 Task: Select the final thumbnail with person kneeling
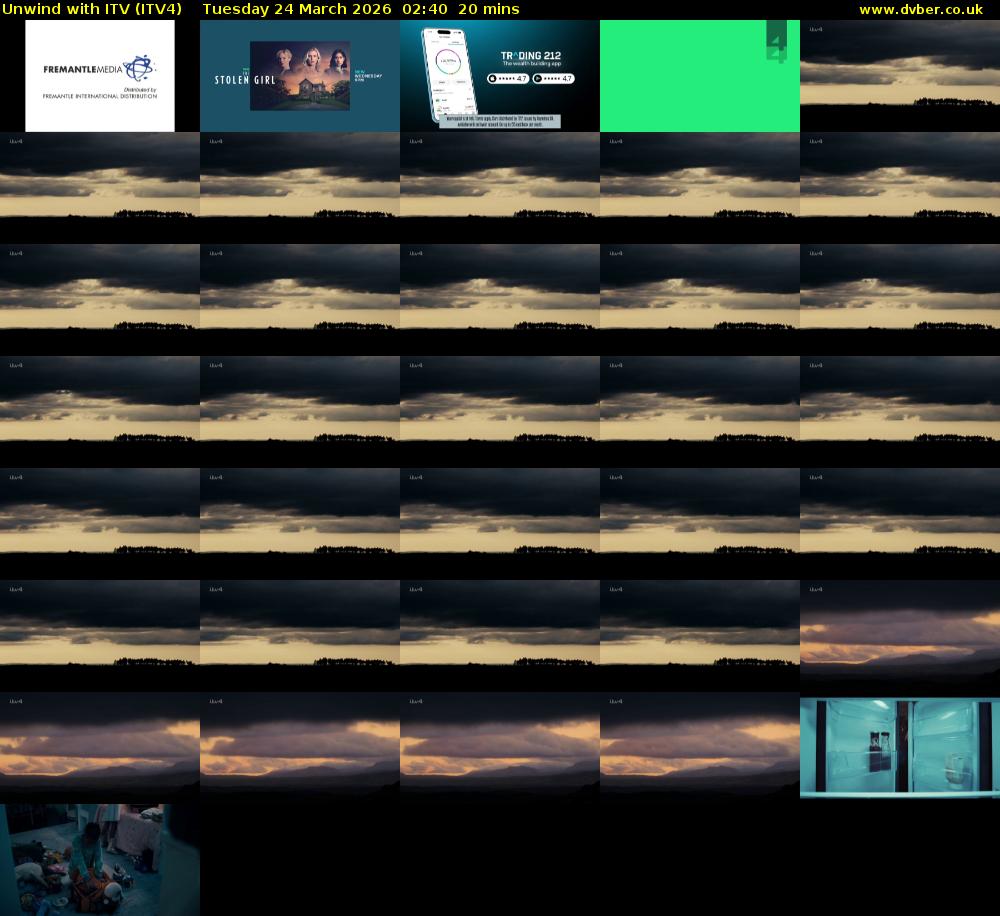pos(100,860)
